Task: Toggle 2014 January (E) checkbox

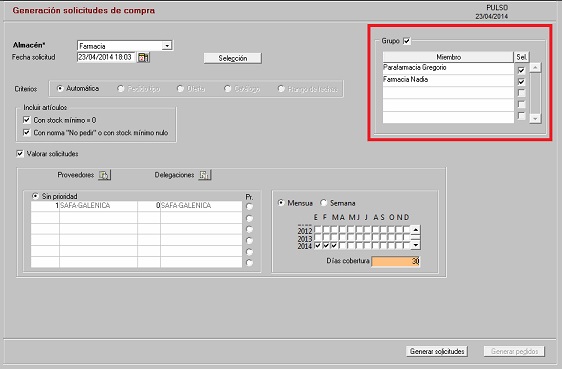Action: [x=318, y=245]
